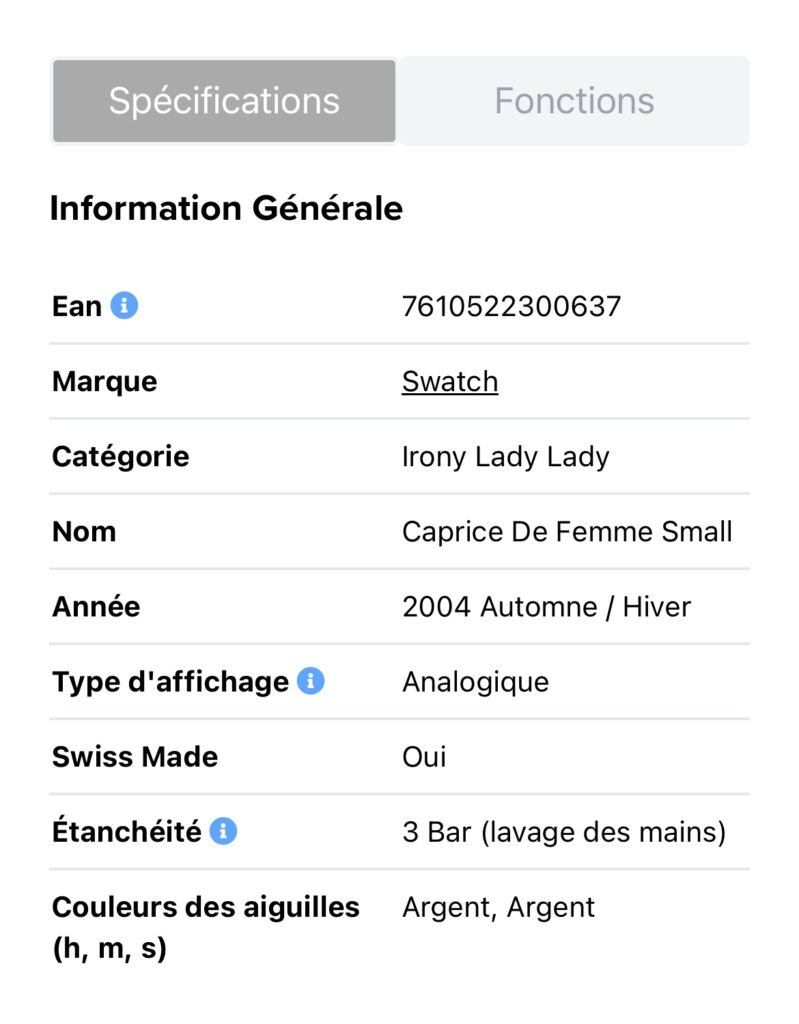This screenshot has width=799, height=1024.
Task: Select the Oui value for Swiss Made
Action: (x=424, y=757)
